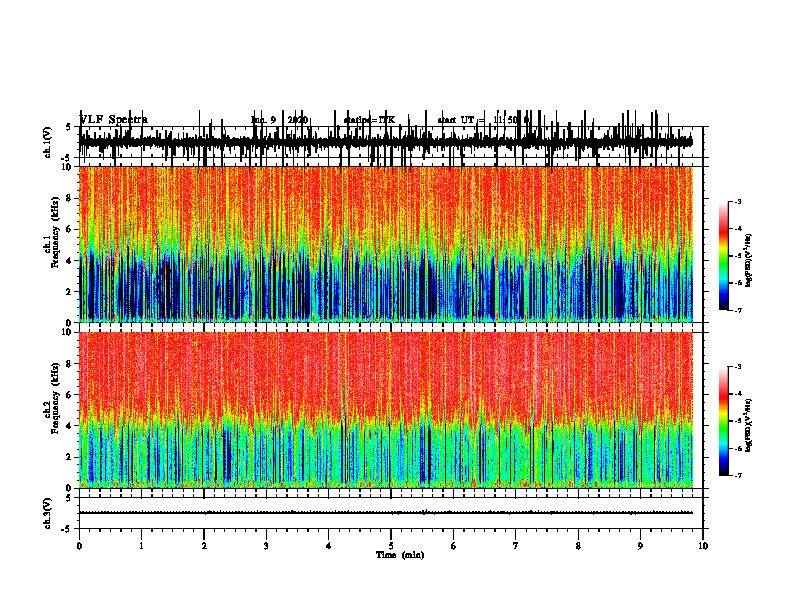Viewport: 792px width, 612px height.
Task: Click the time axis tick label '7'
Action: (x=516, y=546)
